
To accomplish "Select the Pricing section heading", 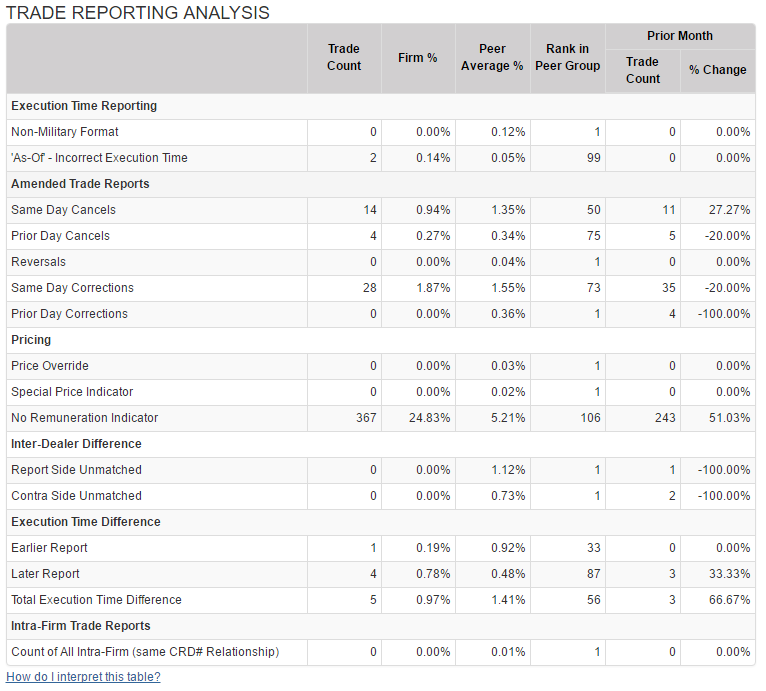I will (31, 340).
